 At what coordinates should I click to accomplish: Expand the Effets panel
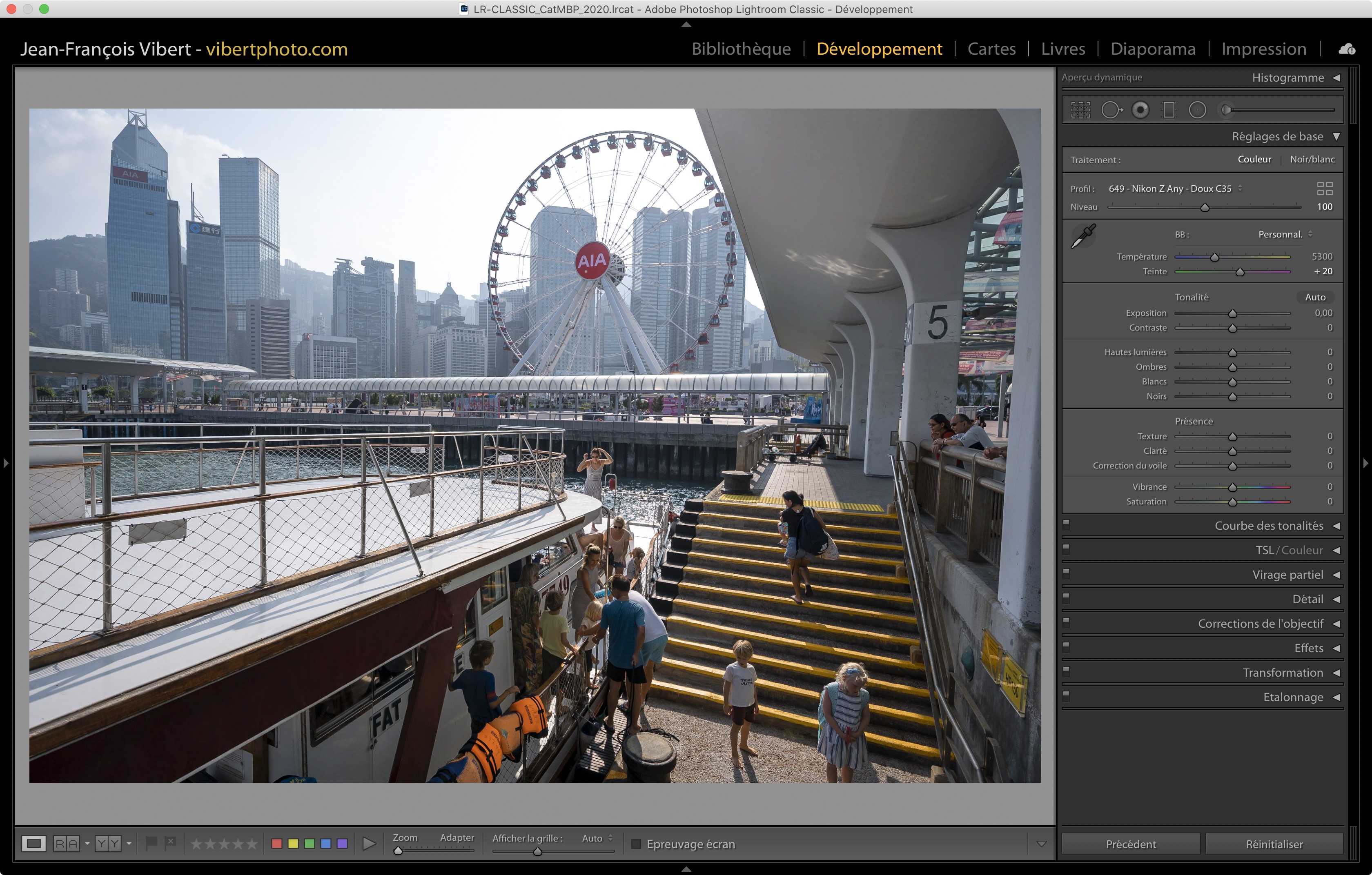pyautogui.click(x=1308, y=648)
